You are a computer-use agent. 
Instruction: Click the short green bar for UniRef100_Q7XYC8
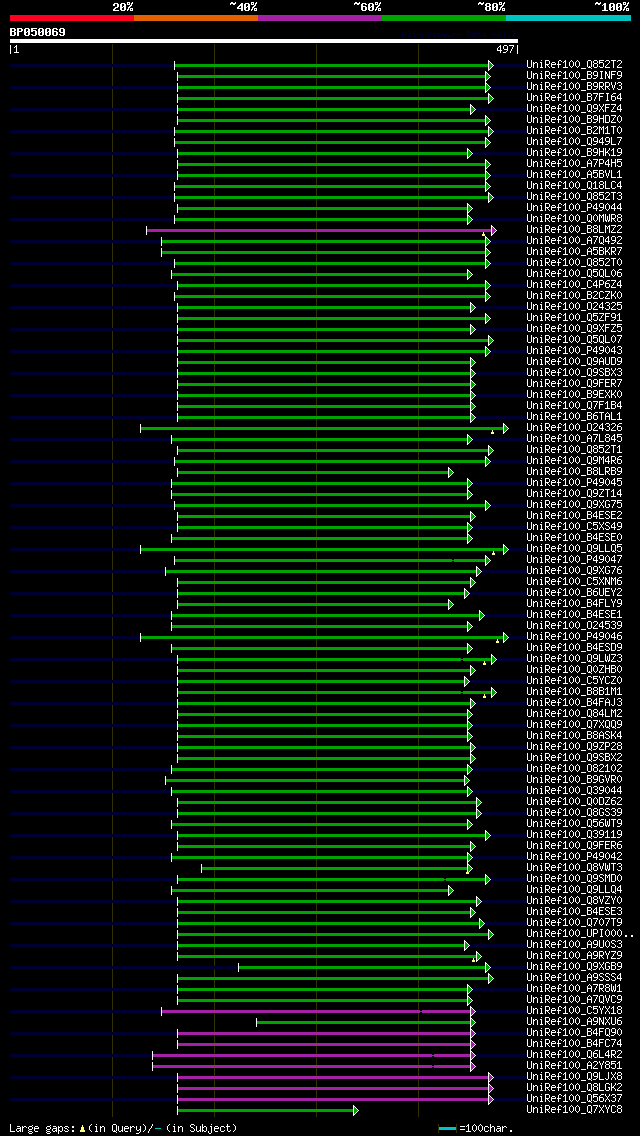tap(266, 1111)
